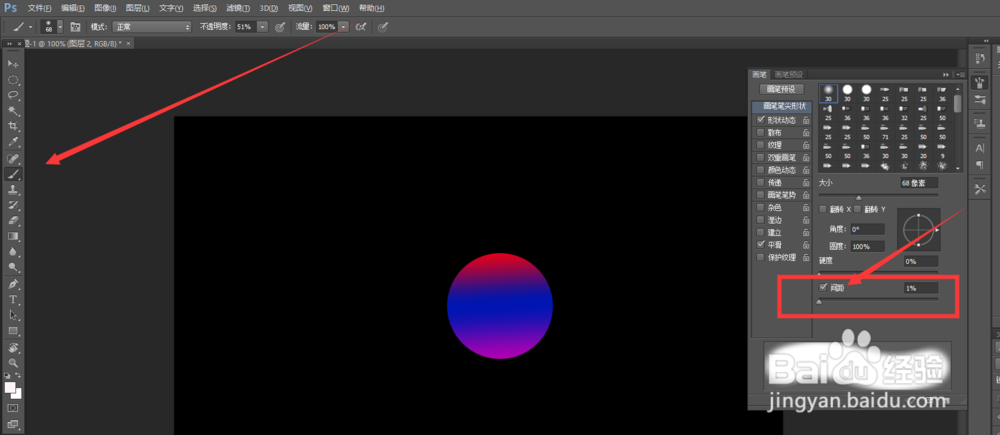Collapse Brush panel double-arrow
The width and height of the screenshot is (1000, 435).
point(946,74)
